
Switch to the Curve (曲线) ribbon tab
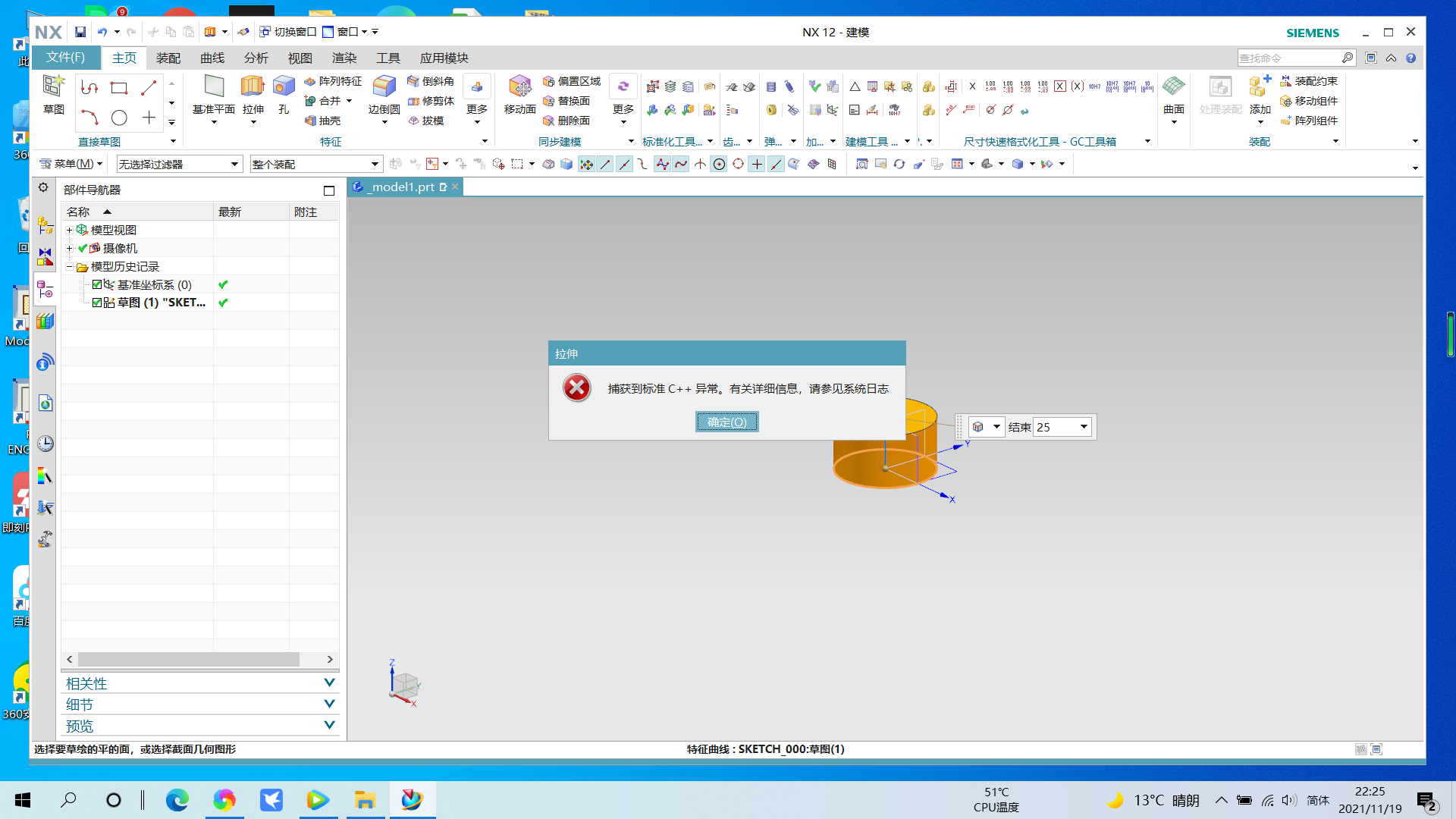click(x=212, y=58)
